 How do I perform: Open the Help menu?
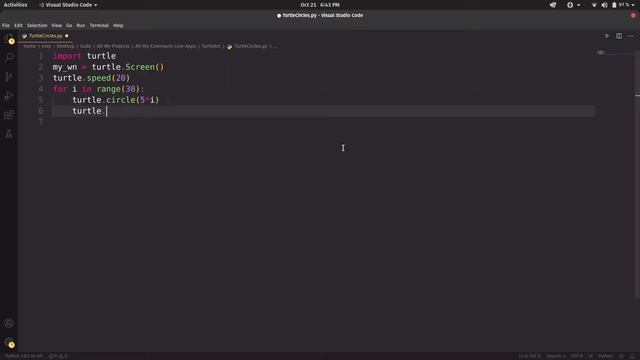(x=118, y=25)
